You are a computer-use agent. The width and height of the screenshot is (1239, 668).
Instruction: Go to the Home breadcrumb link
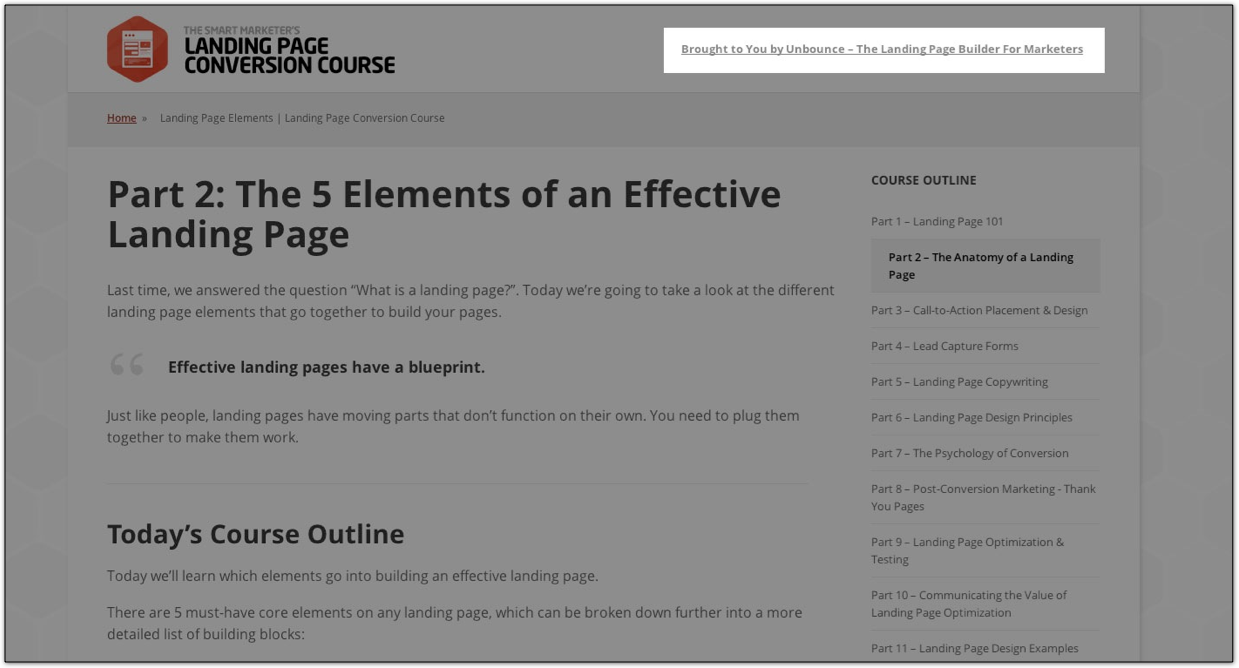point(121,118)
